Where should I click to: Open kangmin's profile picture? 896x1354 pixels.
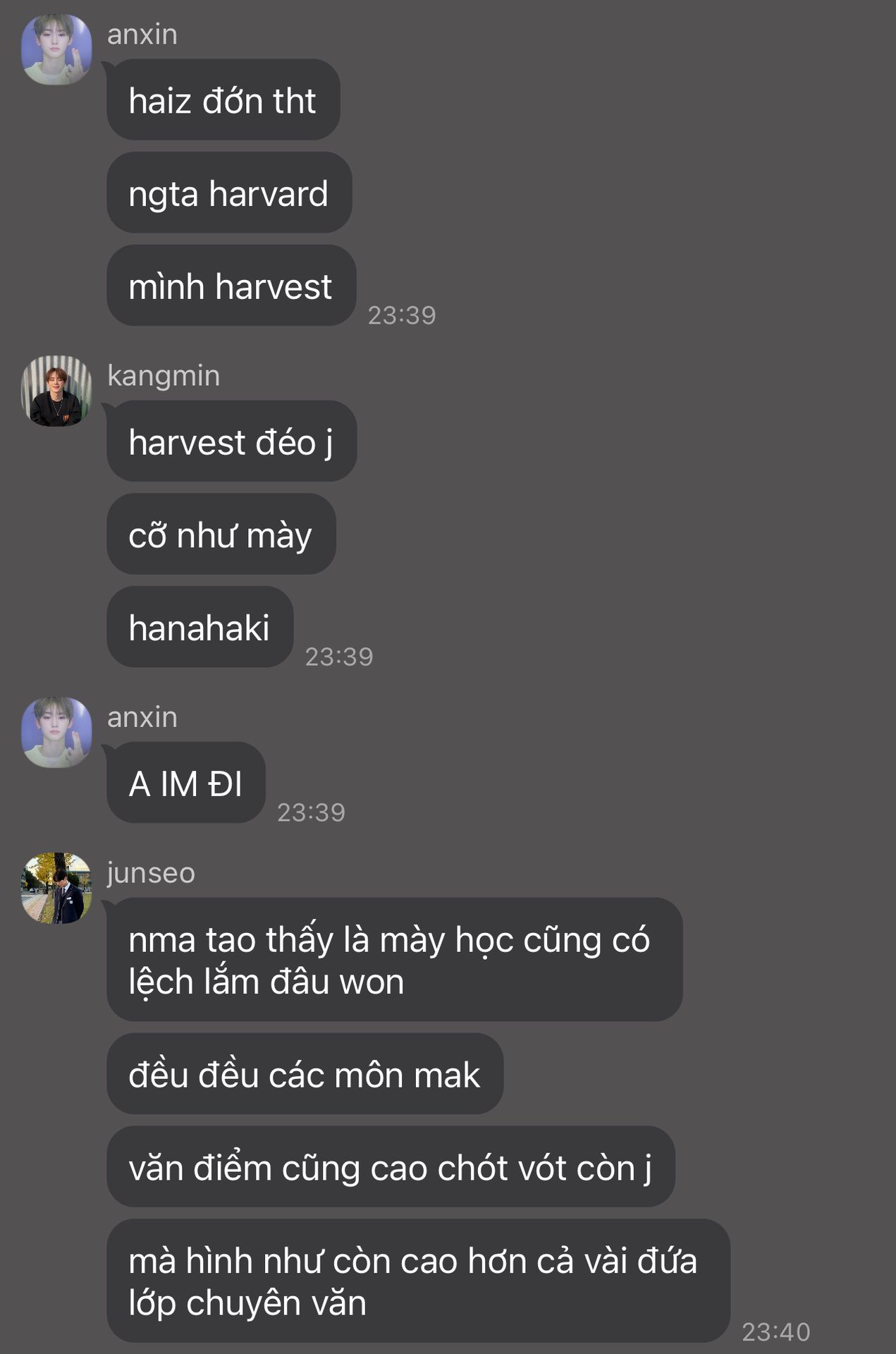(x=56, y=391)
